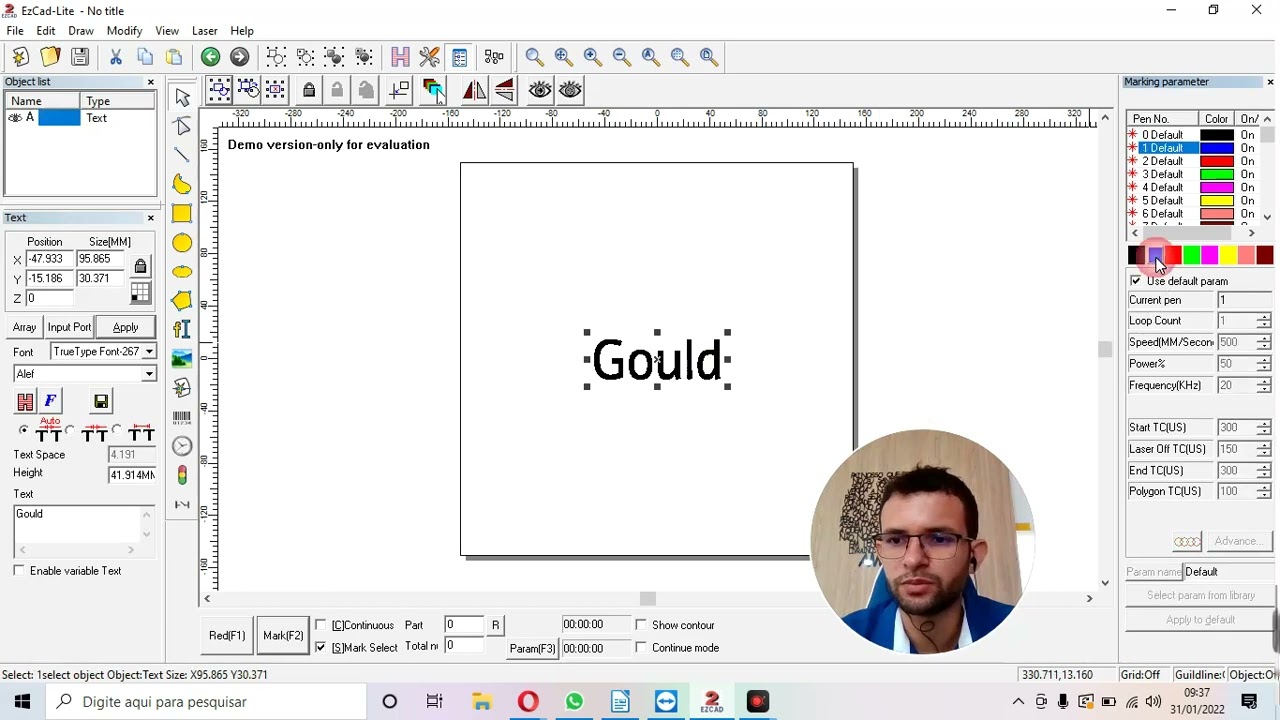Toggle the Continuous marking checkbox
Image resolution: width=1280 pixels, height=720 pixels.
(320, 625)
